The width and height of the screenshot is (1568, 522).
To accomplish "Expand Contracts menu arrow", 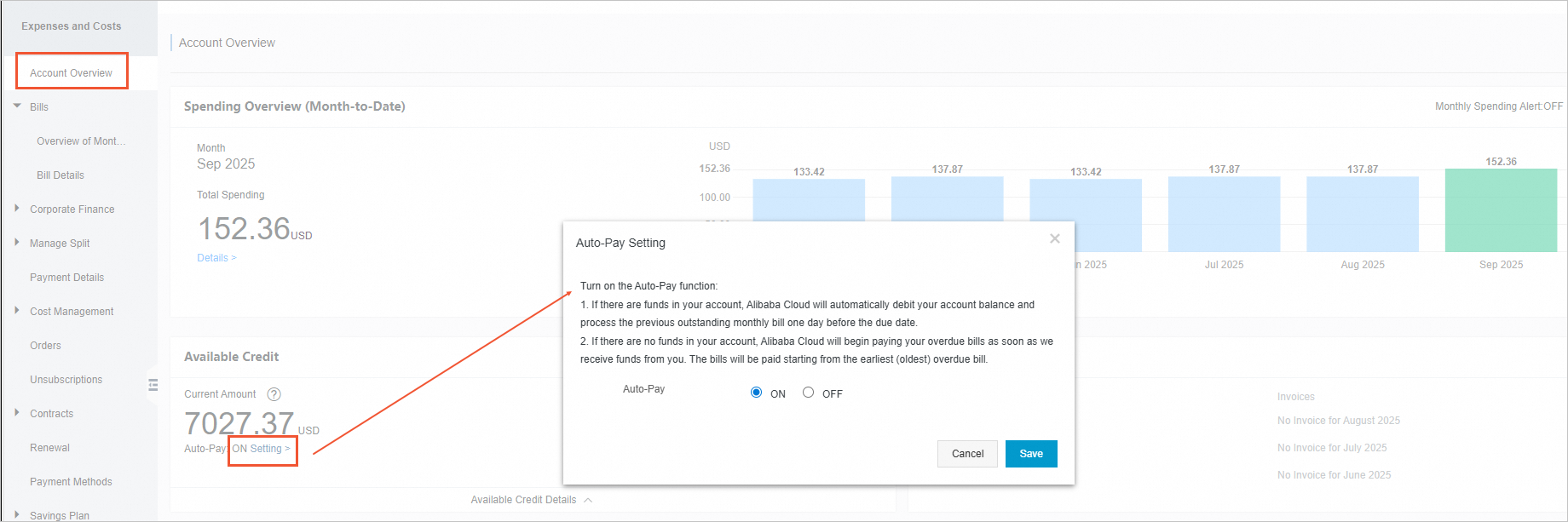I will click(x=17, y=413).
